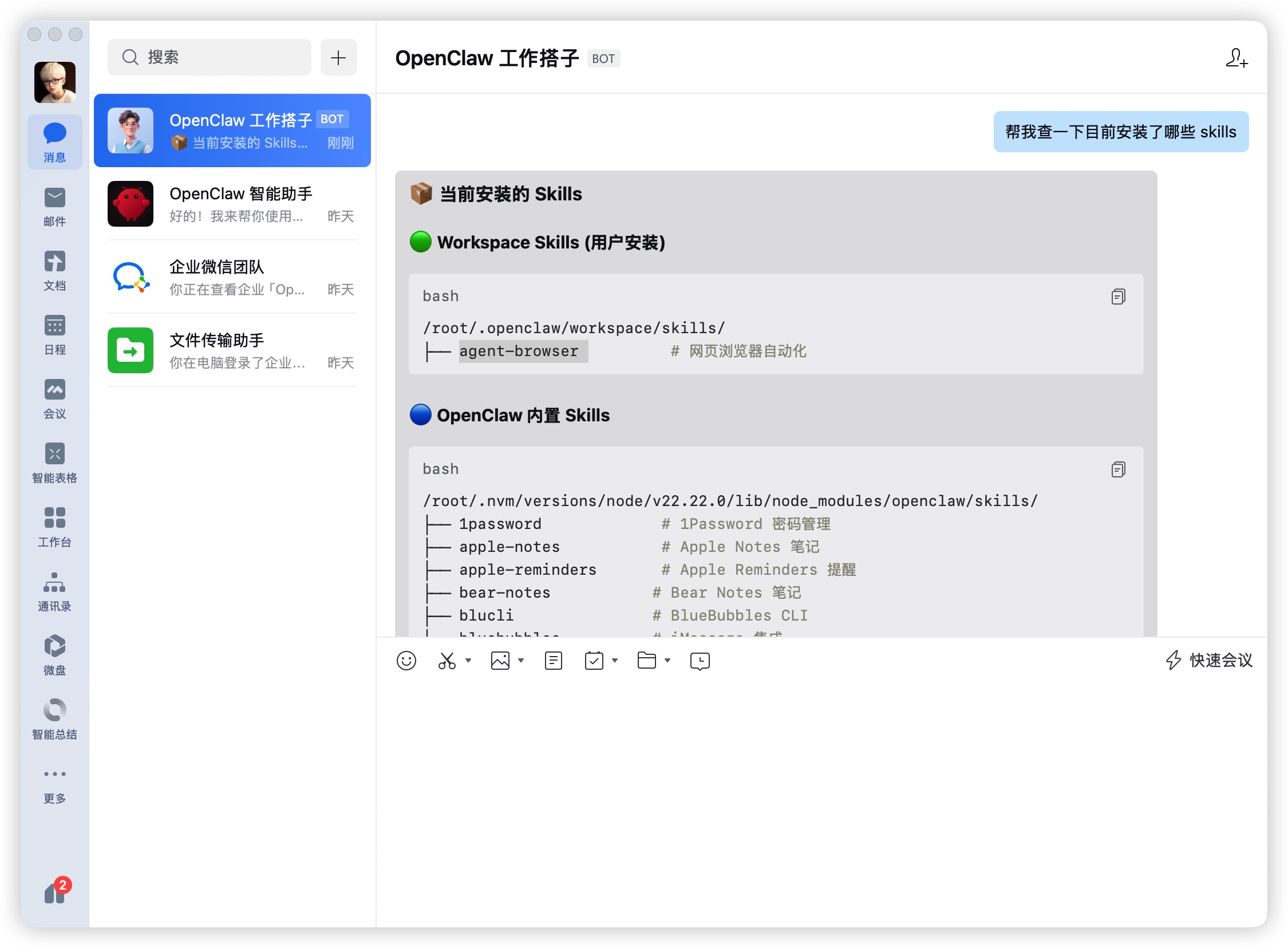Expand the folder file dropdown arrow
This screenshot has width=1288, height=948.
point(667,661)
